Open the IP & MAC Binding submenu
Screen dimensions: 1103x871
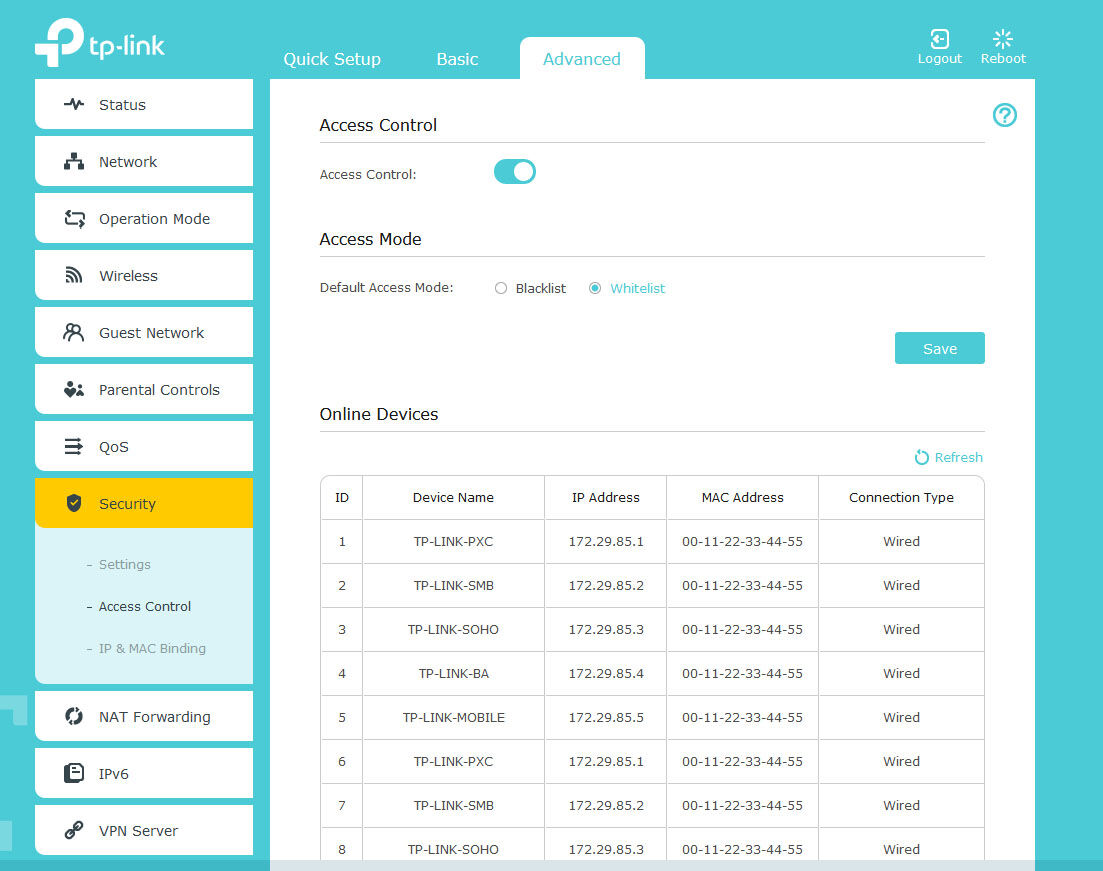click(x=152, y=649)
